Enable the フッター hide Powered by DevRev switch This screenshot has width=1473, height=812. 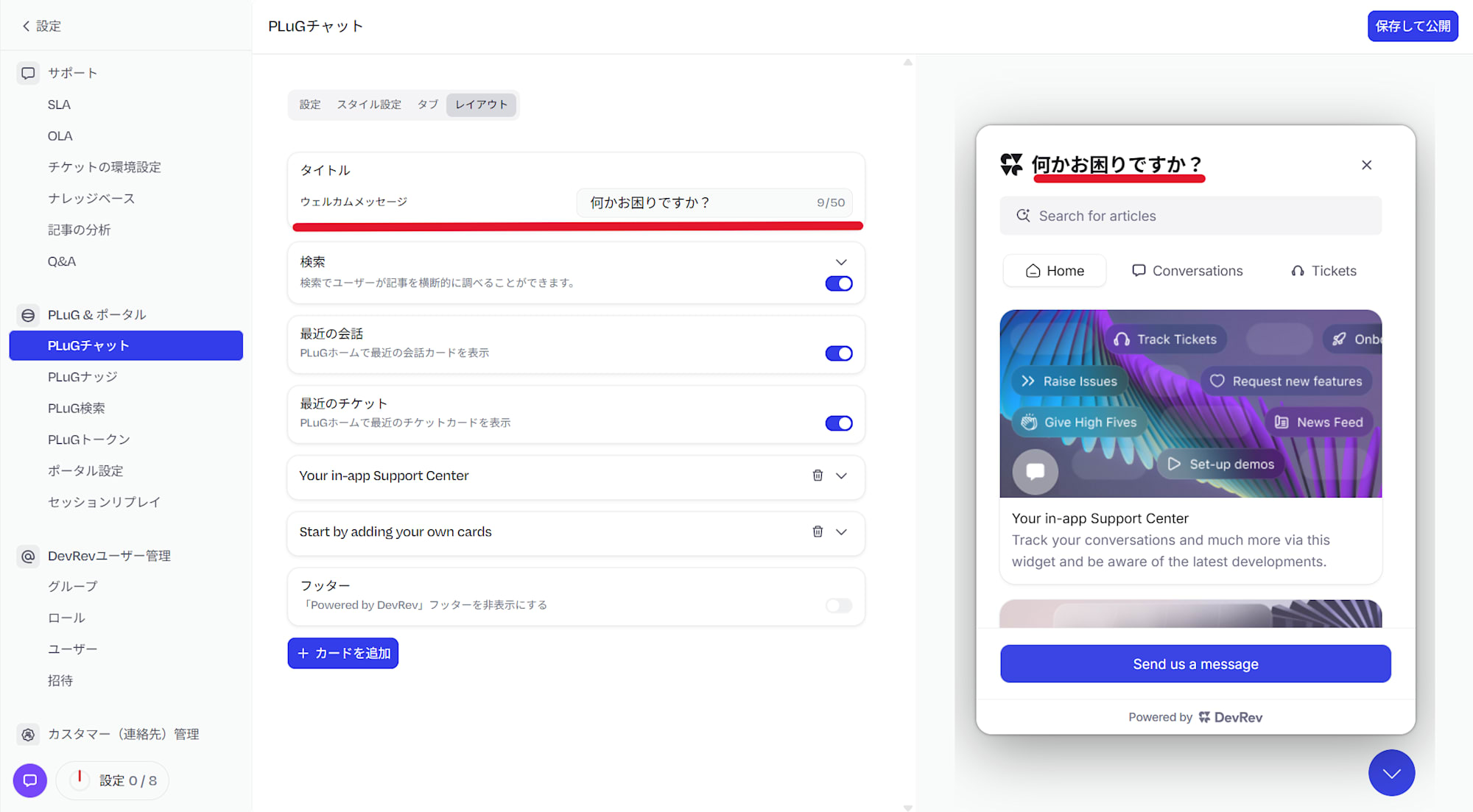pos(839,606)
